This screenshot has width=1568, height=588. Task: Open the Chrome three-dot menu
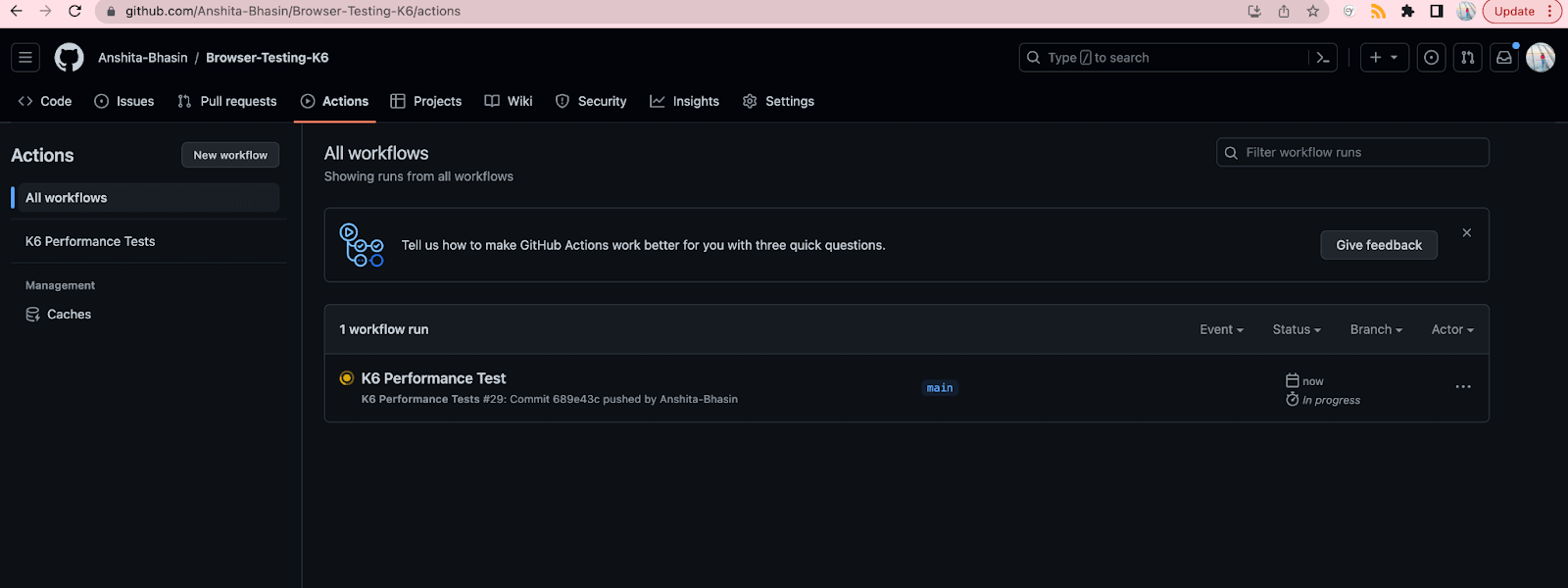1551,11
